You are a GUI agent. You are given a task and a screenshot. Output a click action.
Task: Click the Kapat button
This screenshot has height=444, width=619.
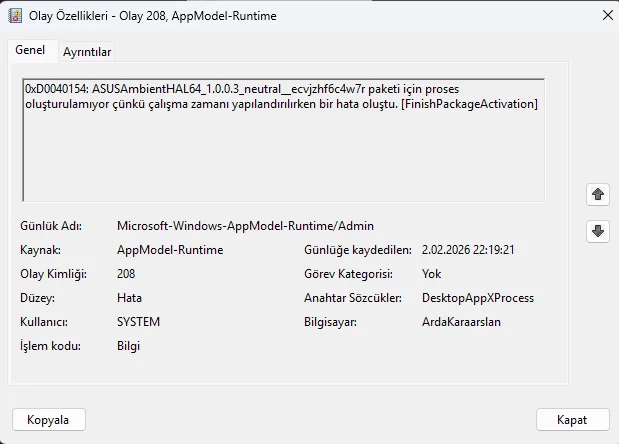(x=573, y=419)
